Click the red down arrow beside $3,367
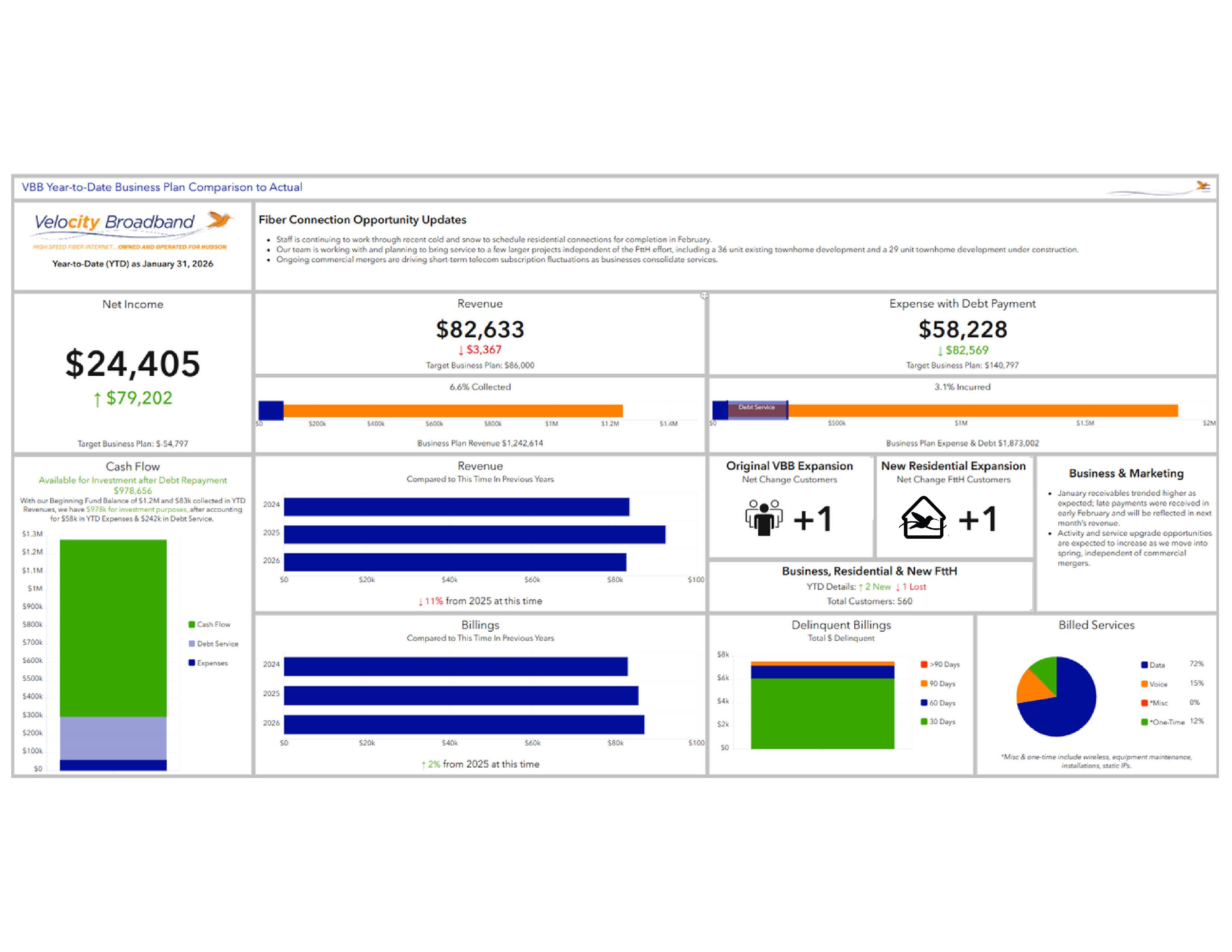The height and width of the screenshot is (952, 1232). 461,350
